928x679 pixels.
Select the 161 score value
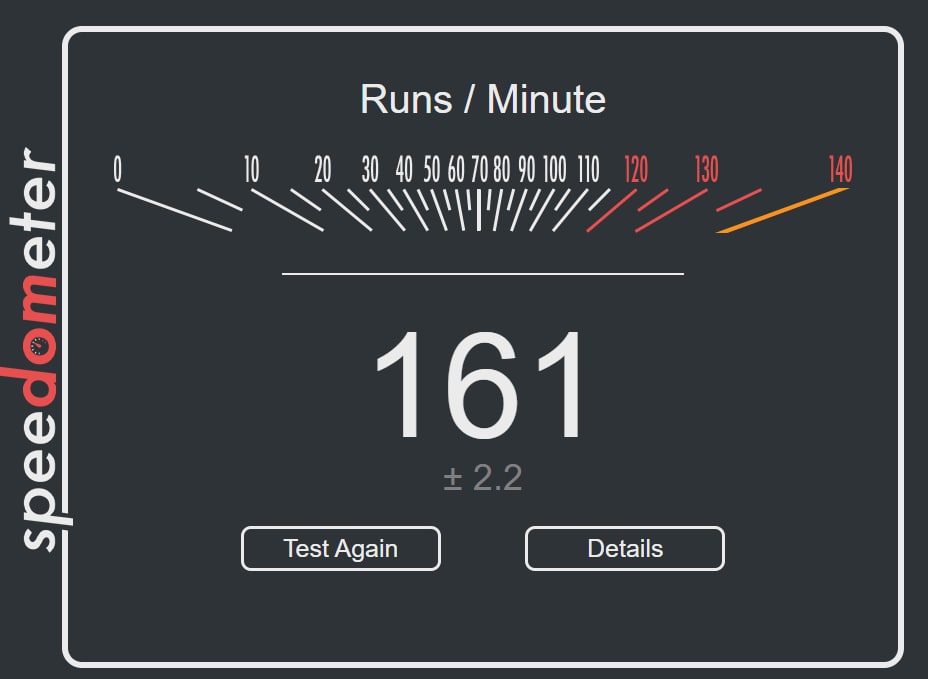tap(480, 385)
